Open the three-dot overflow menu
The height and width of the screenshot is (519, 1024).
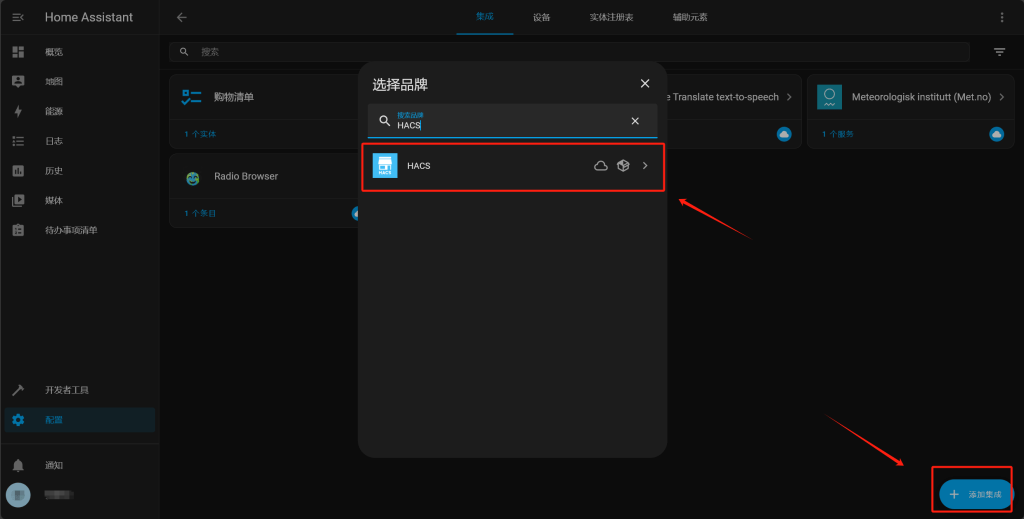(1002, 18)
